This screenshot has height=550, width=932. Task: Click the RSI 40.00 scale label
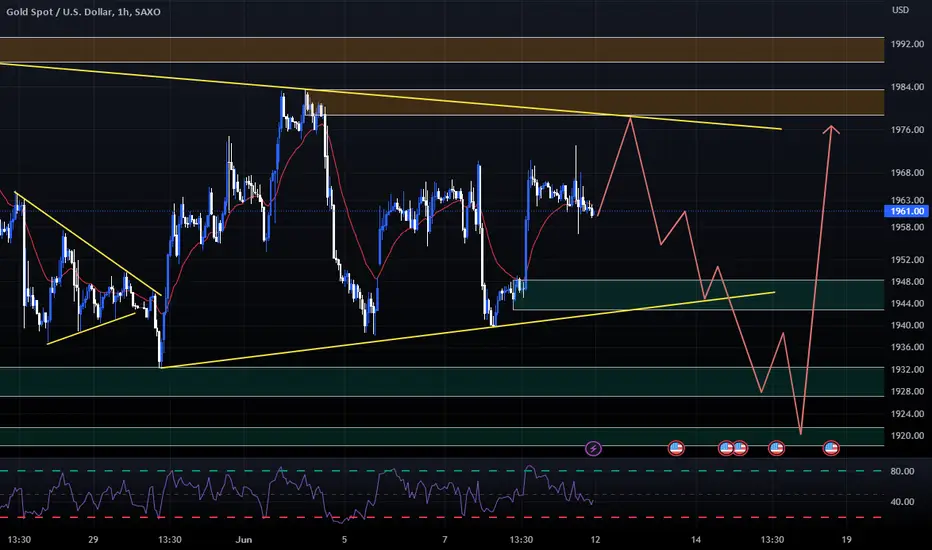[902, 502]
